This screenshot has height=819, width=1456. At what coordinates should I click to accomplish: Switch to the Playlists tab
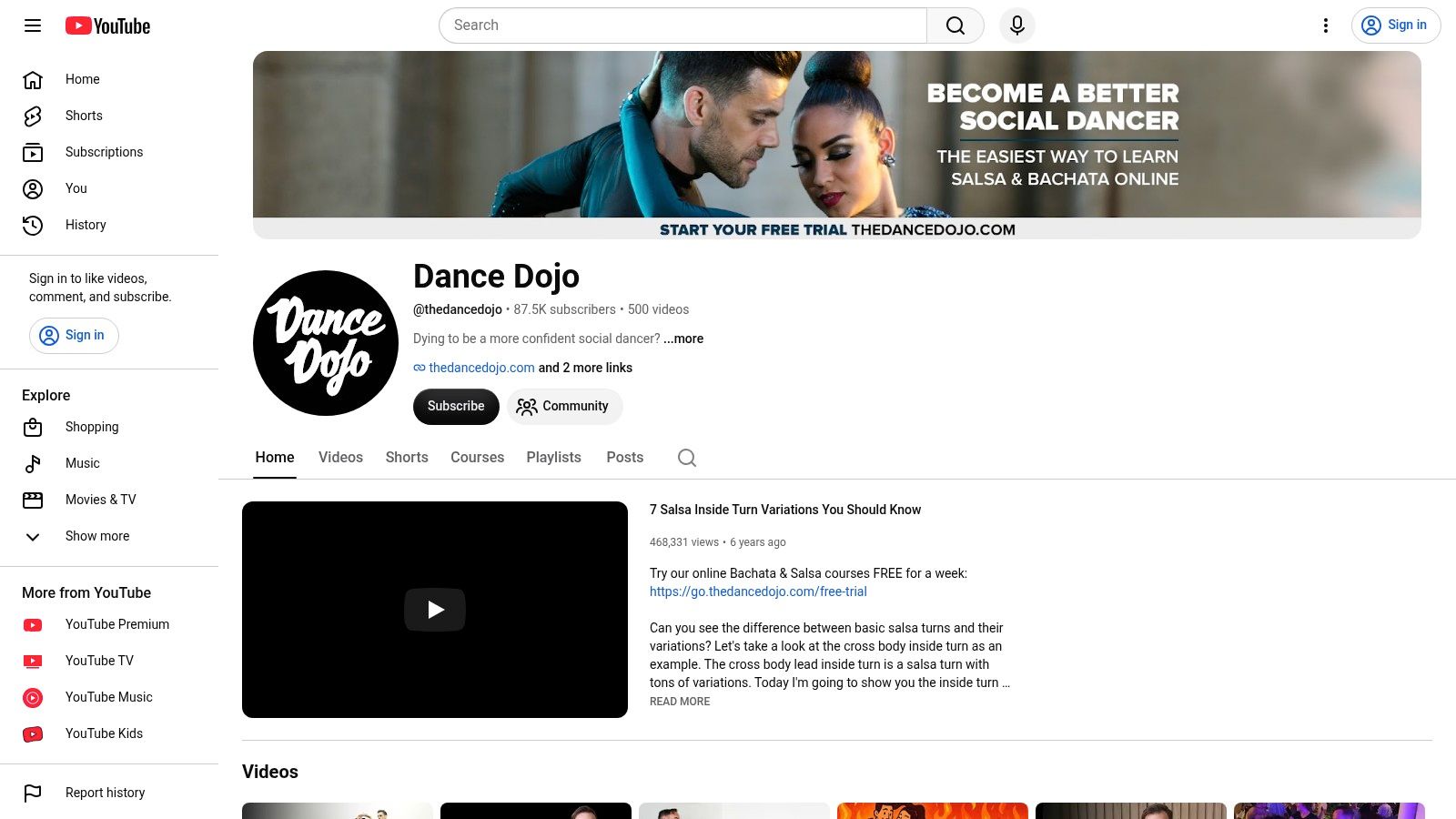coord(553,458)
